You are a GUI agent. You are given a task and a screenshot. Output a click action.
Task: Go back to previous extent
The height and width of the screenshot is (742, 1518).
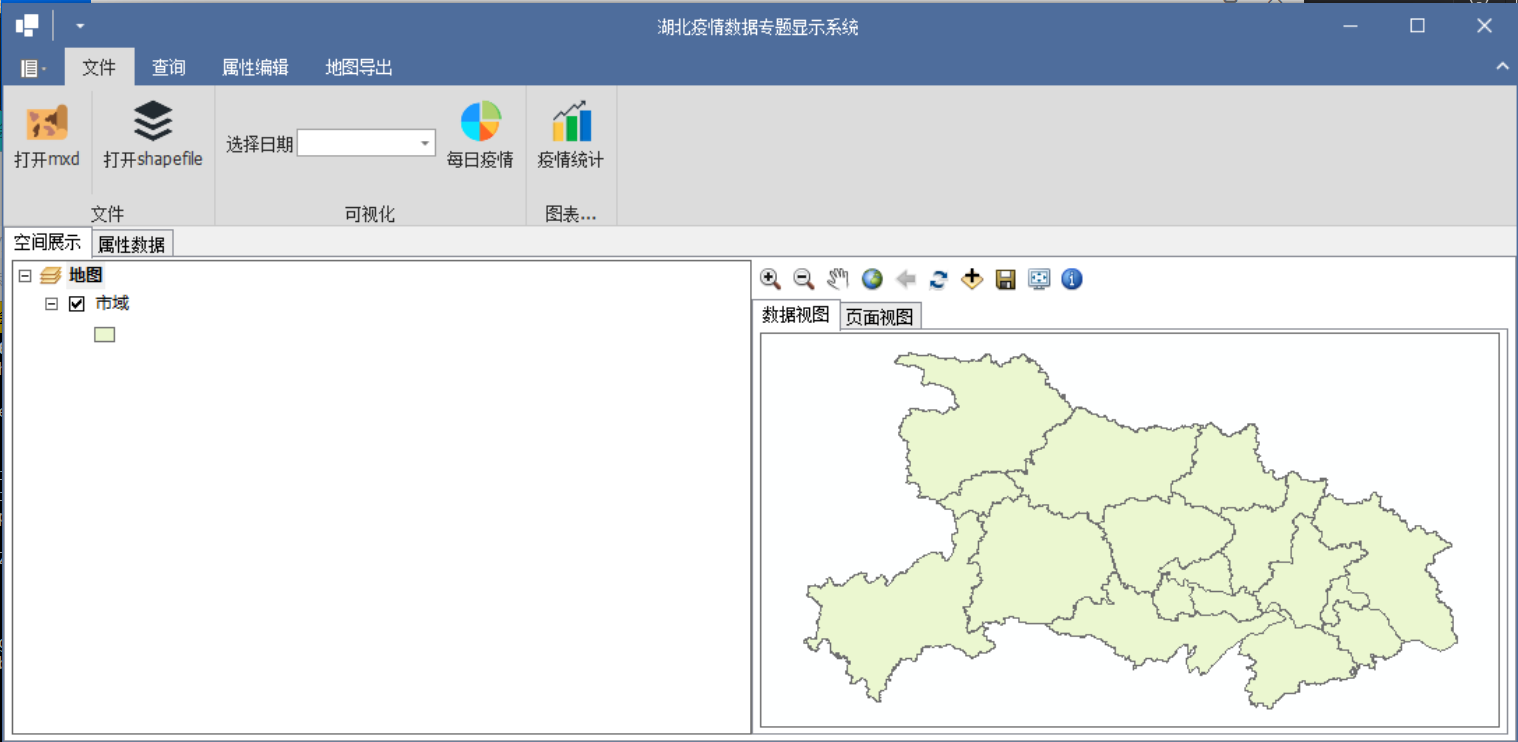905,279
